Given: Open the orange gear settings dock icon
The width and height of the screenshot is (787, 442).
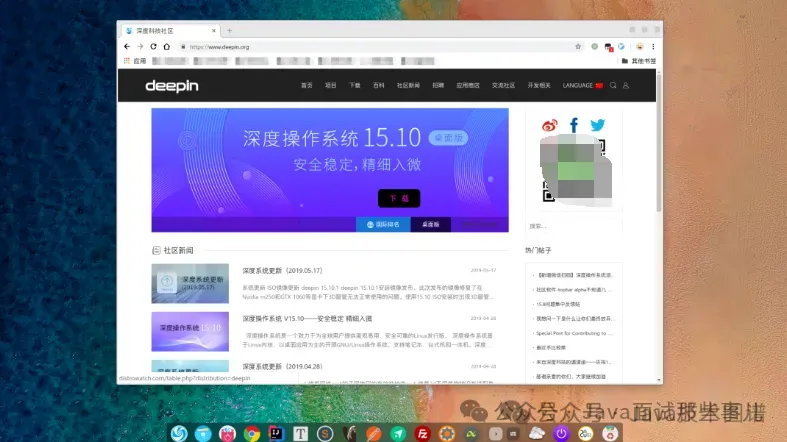Looking at the screenshot, I should click(447, 433).
